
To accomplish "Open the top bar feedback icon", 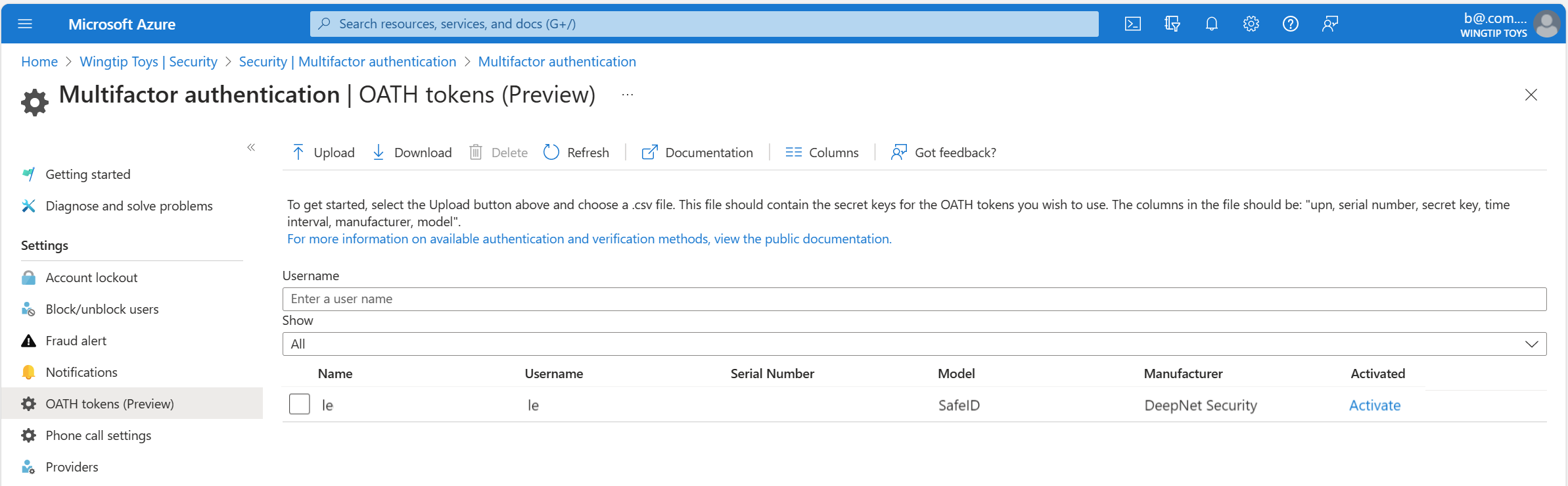I will (1329, 24).
